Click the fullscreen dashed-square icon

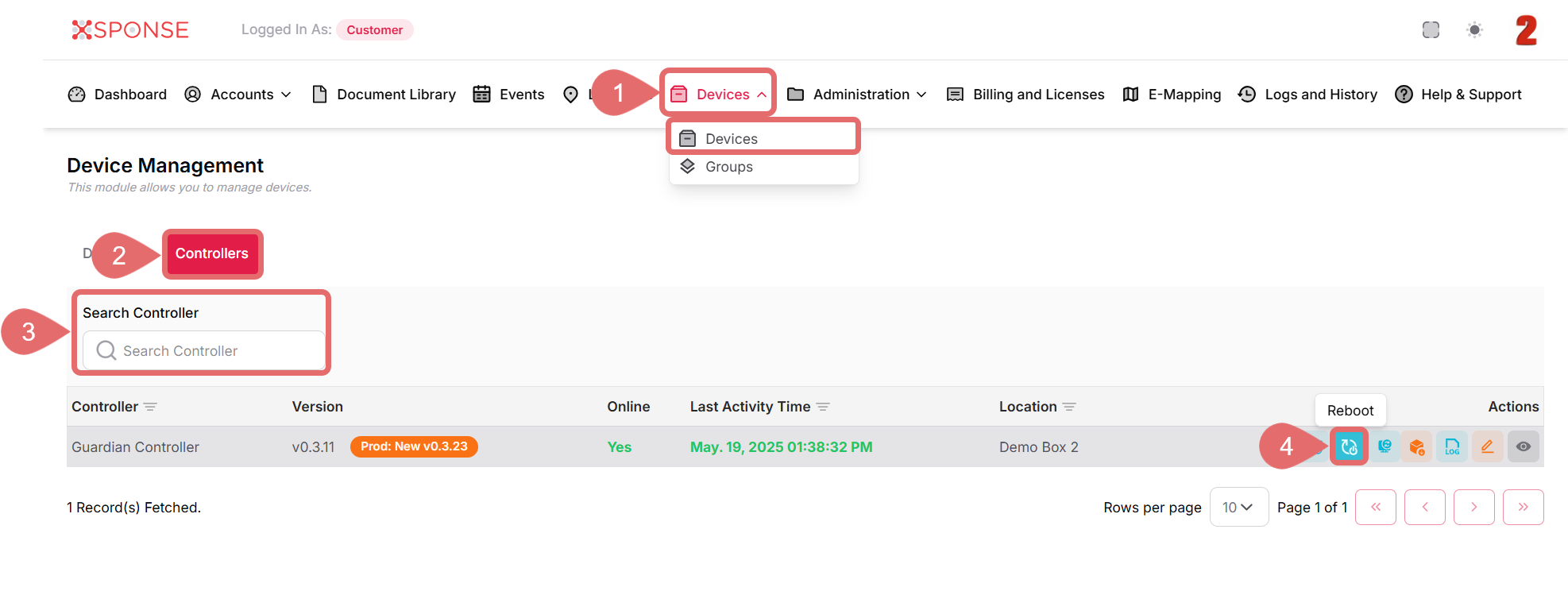(1431, 30)
